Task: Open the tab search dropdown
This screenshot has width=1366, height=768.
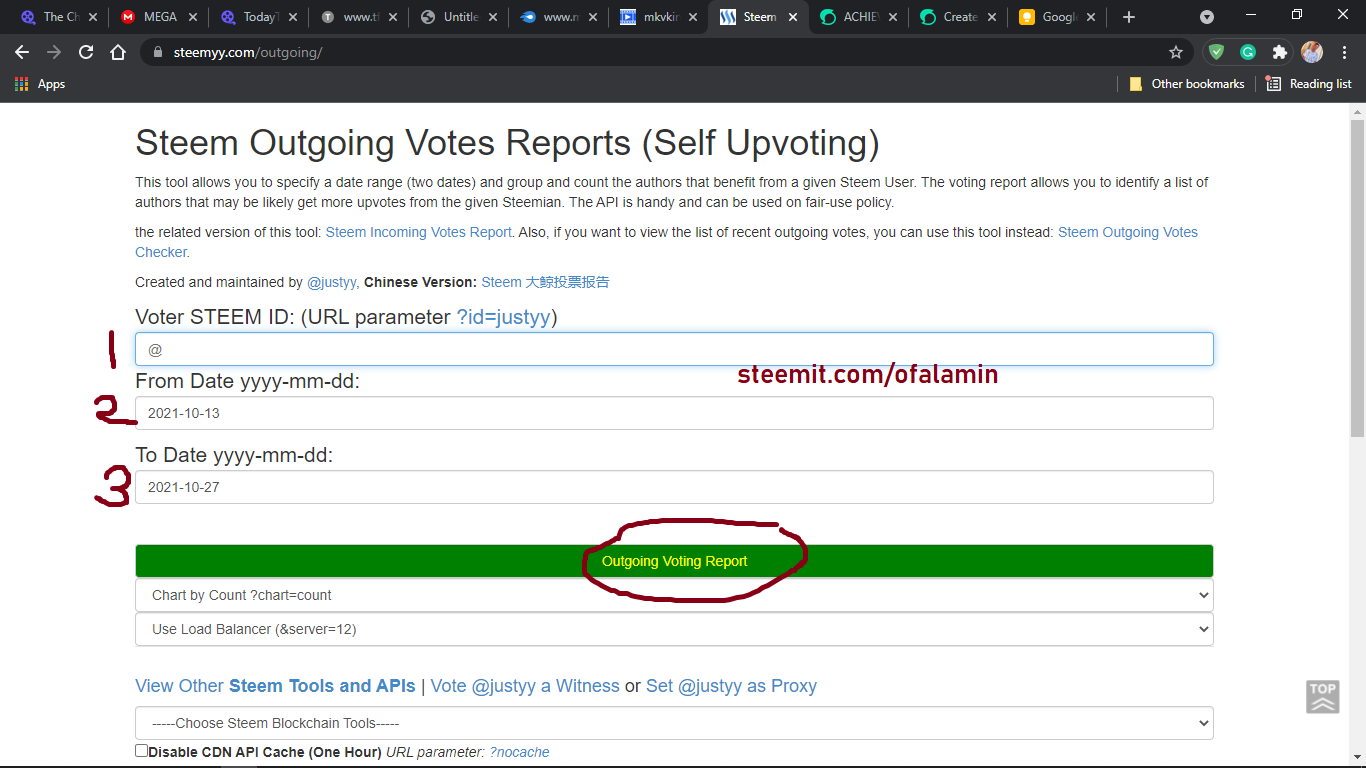Action: pos(1207,17)
